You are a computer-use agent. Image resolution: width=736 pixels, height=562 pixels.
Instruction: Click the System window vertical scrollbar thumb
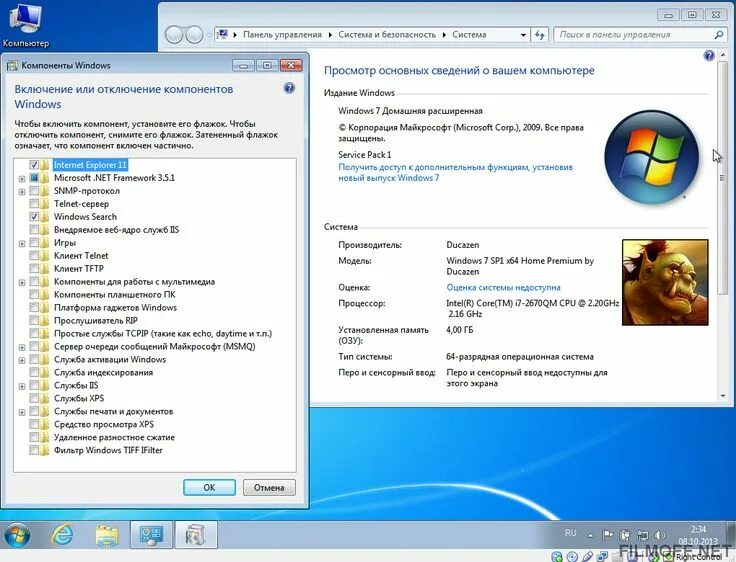point(722,177)
